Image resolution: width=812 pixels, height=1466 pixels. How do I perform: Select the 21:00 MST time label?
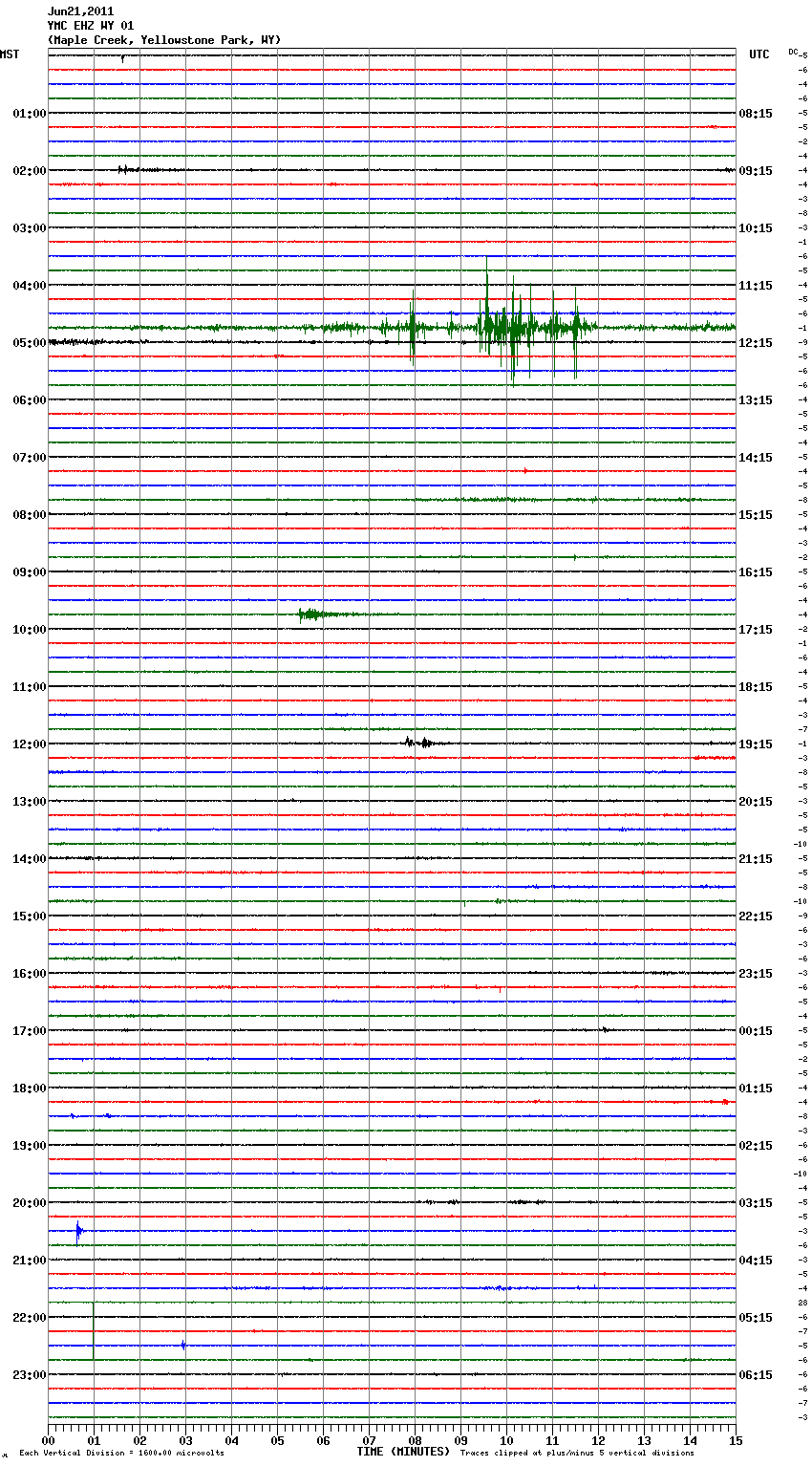pyautogui.click(x=30, y=1261)
